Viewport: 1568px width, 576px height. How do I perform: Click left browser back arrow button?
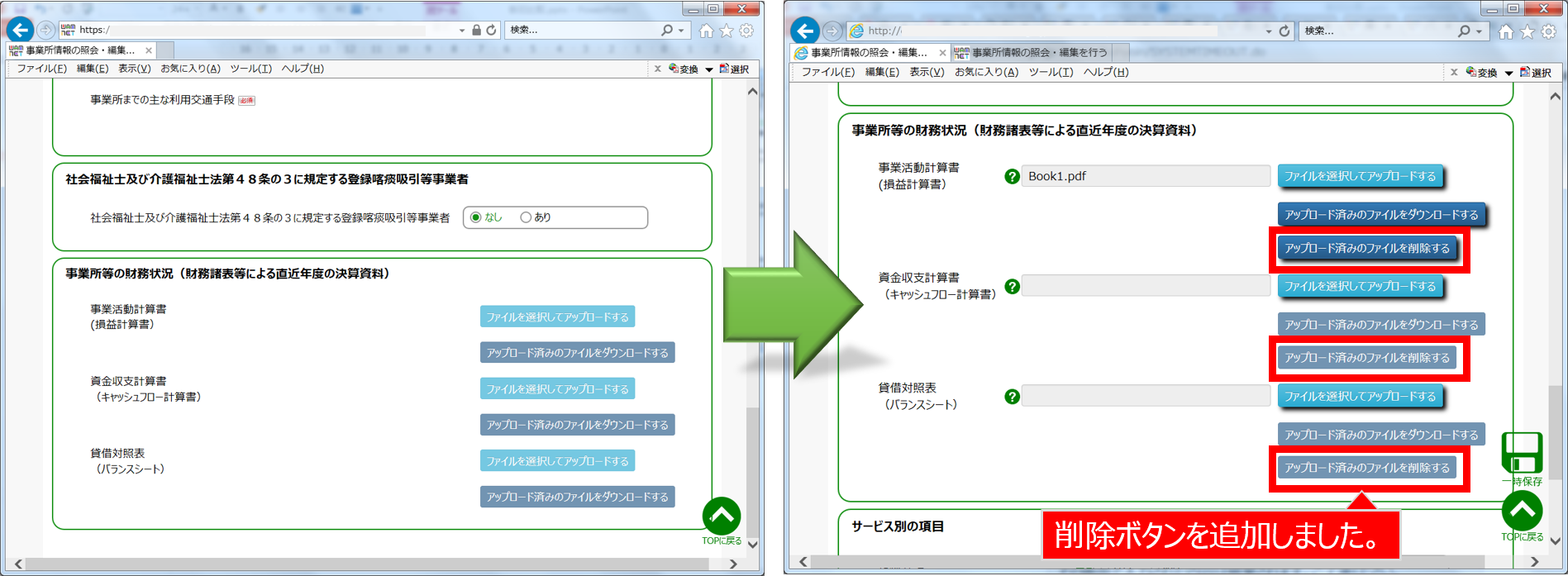[x=21, y=30]
